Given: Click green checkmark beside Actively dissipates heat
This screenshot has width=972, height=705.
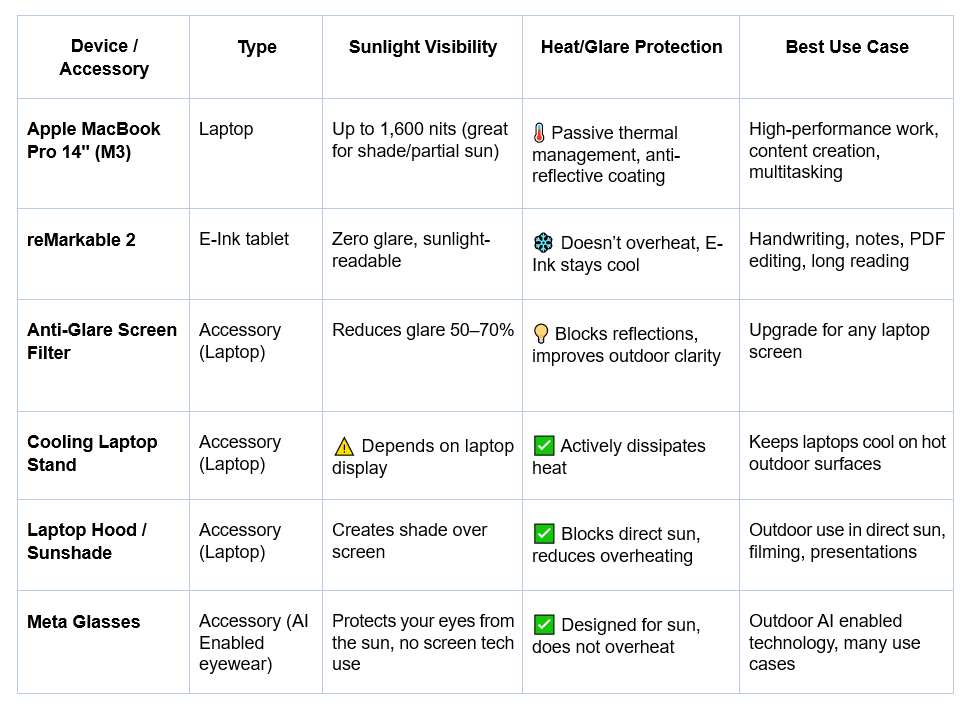Looking at the screenshot, I should click(x=544, y=446).
